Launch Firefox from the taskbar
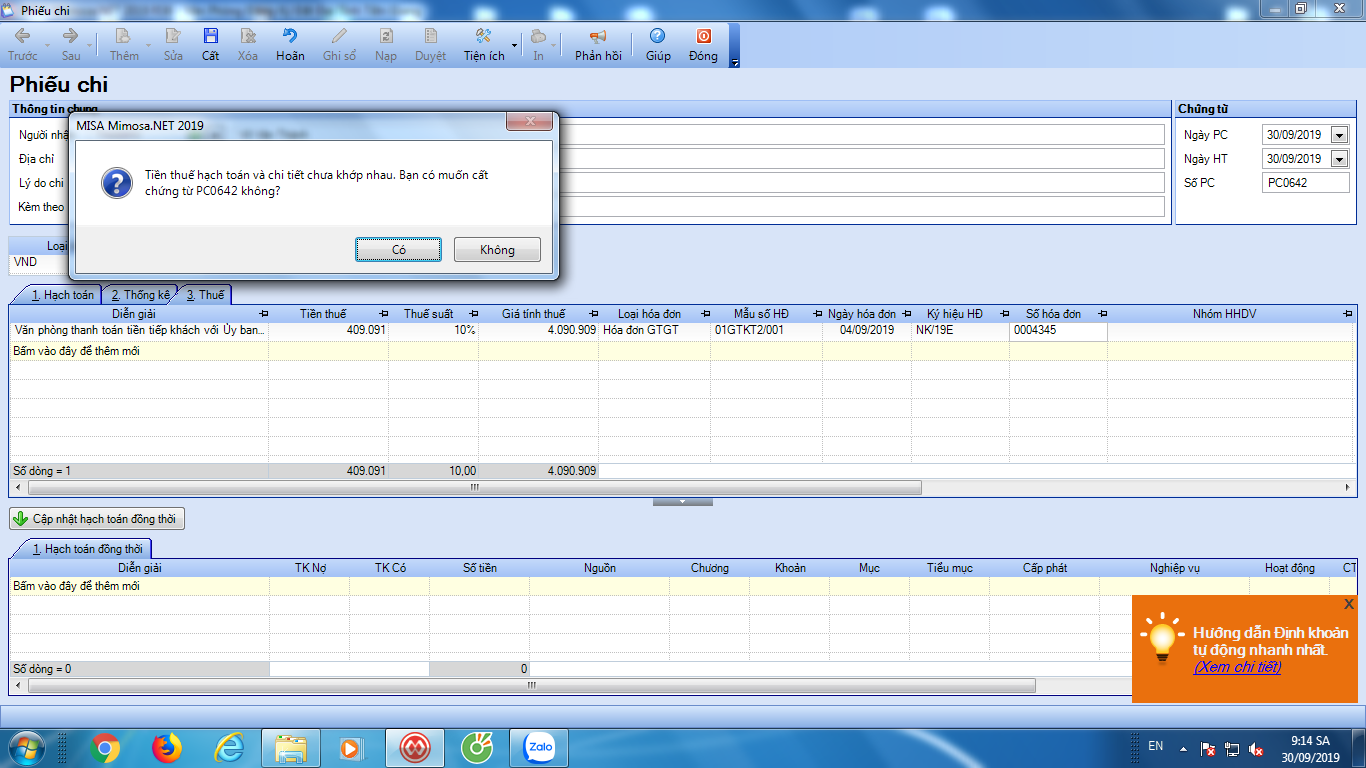Image resolution: width=1366 pixels, height=768 pixels. [x=167, y=747]
